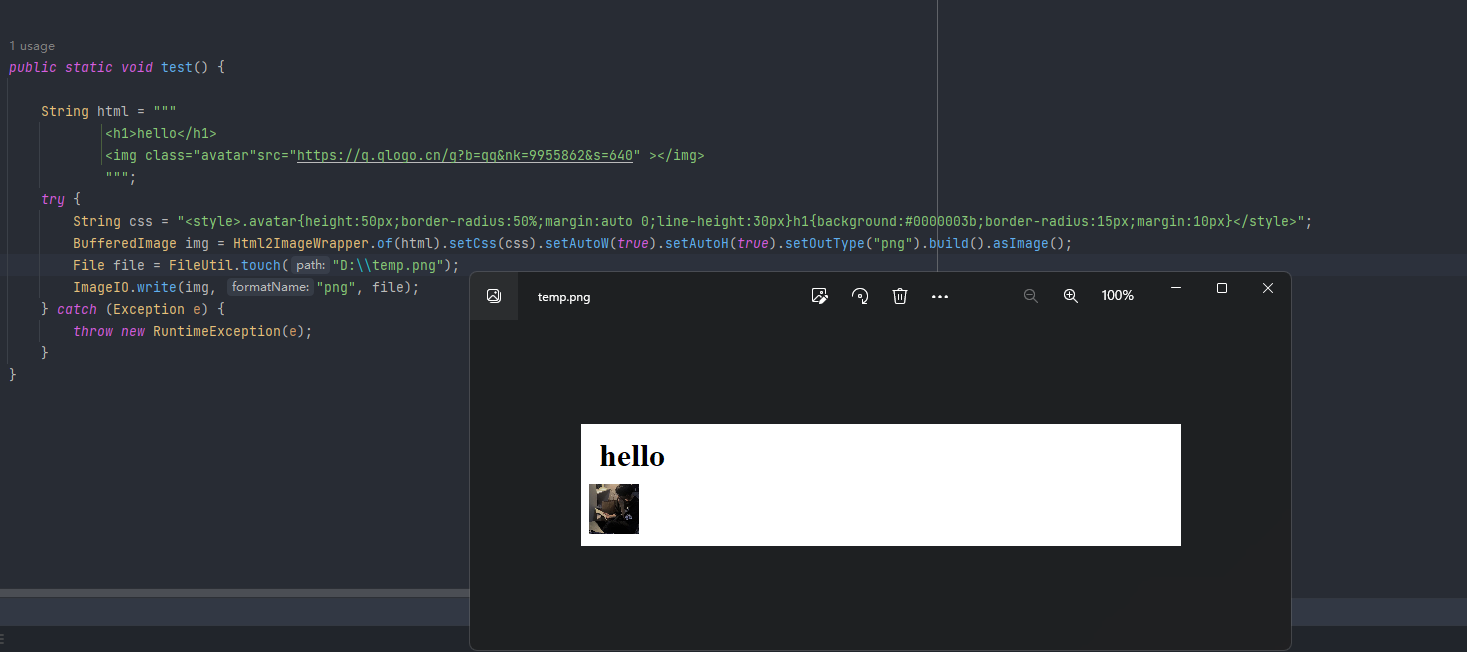Click the 'catch' keyword in editor
1467x652 pixels.
point(77,309)
